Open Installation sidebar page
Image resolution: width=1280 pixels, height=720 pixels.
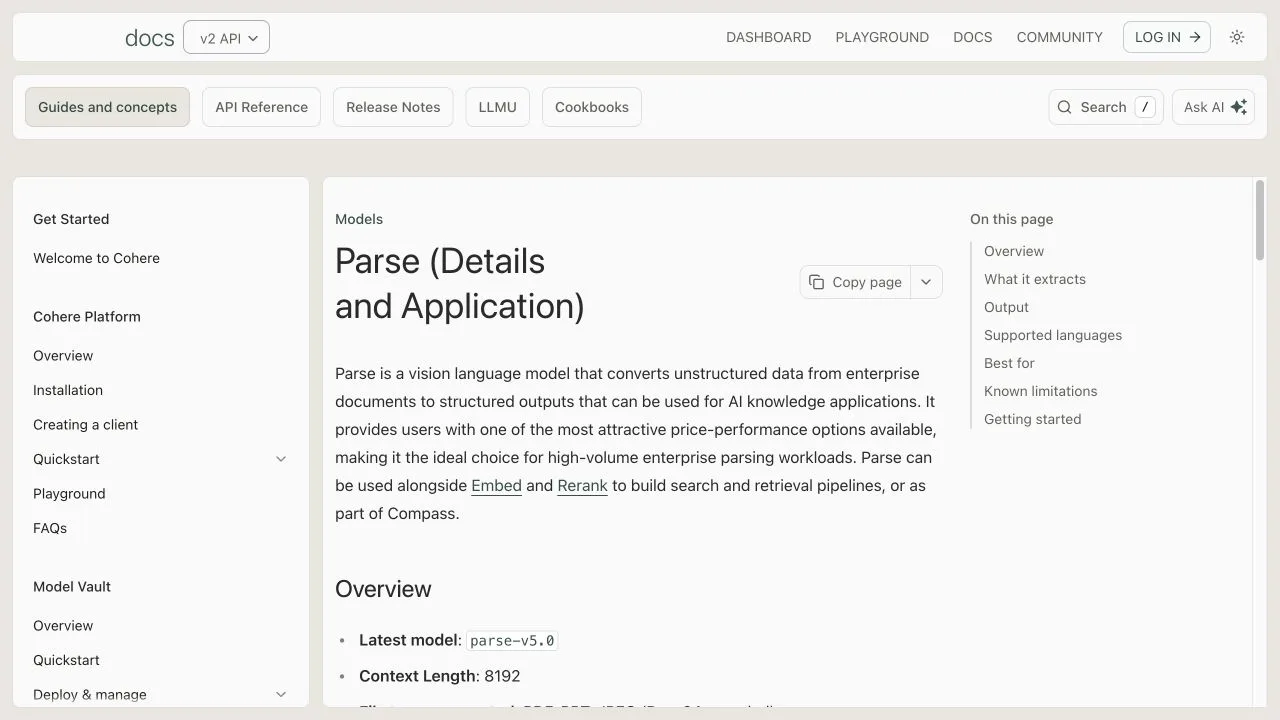[68, 390]
